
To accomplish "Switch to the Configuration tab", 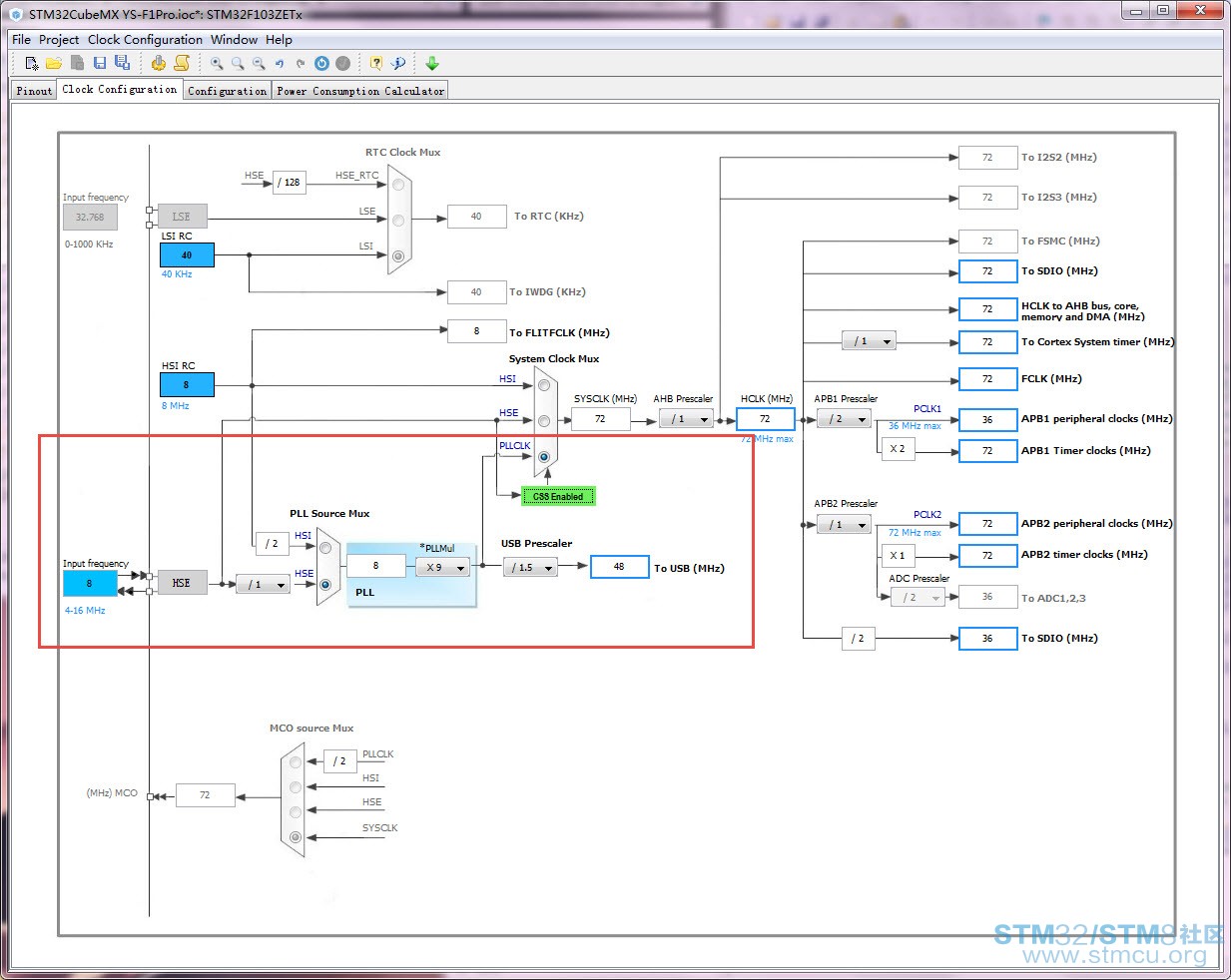I will tap(228, 90).
